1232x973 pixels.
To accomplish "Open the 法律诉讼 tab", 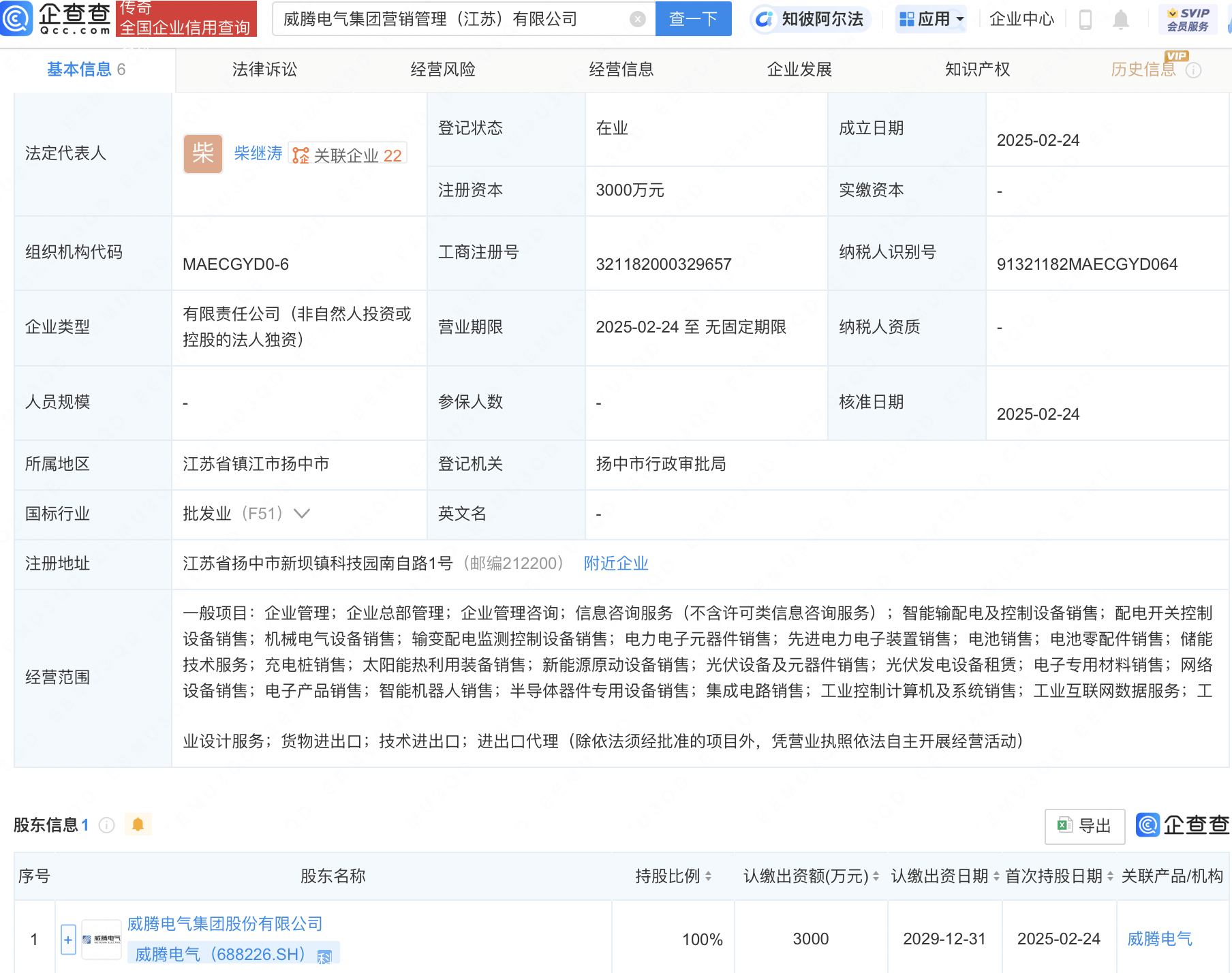I will click(265, 69).
